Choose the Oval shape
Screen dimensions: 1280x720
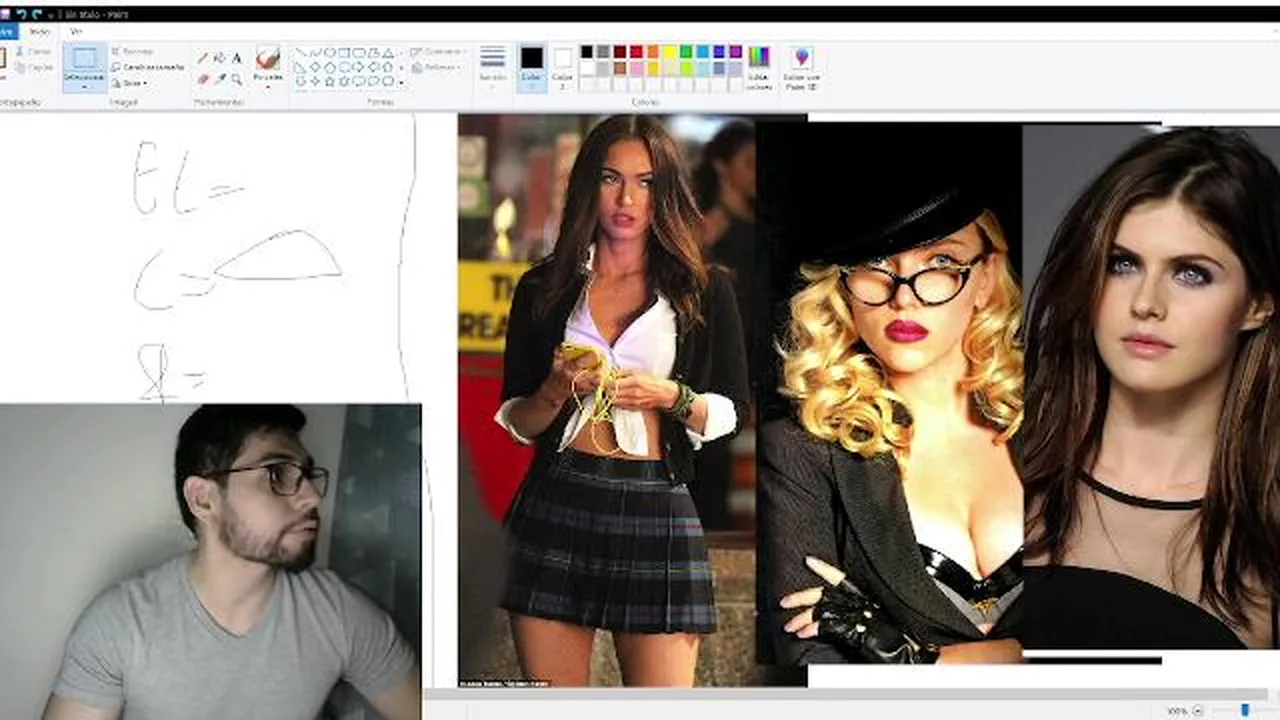pos(329,52)
